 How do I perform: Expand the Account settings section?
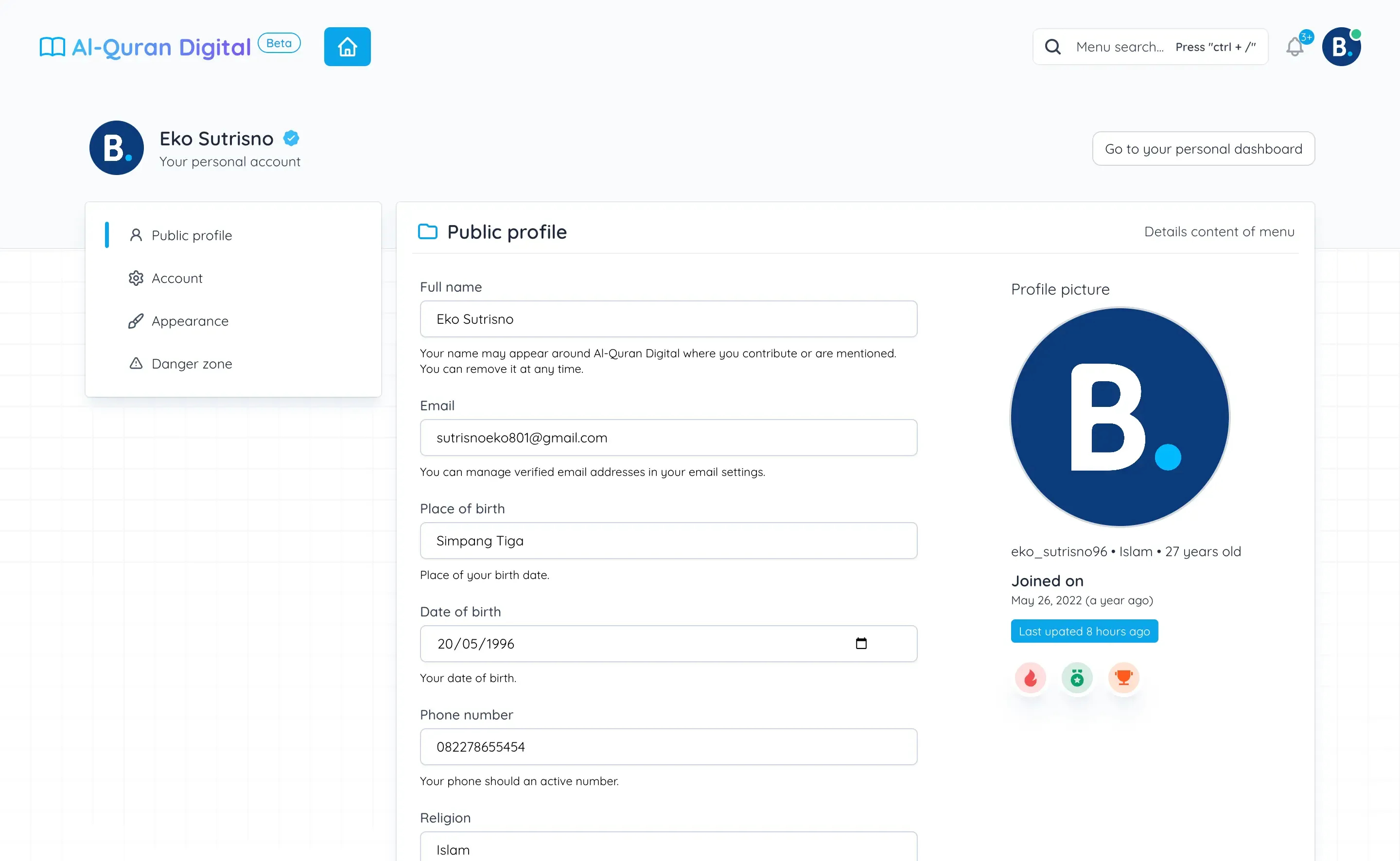[x=177, y=278]
